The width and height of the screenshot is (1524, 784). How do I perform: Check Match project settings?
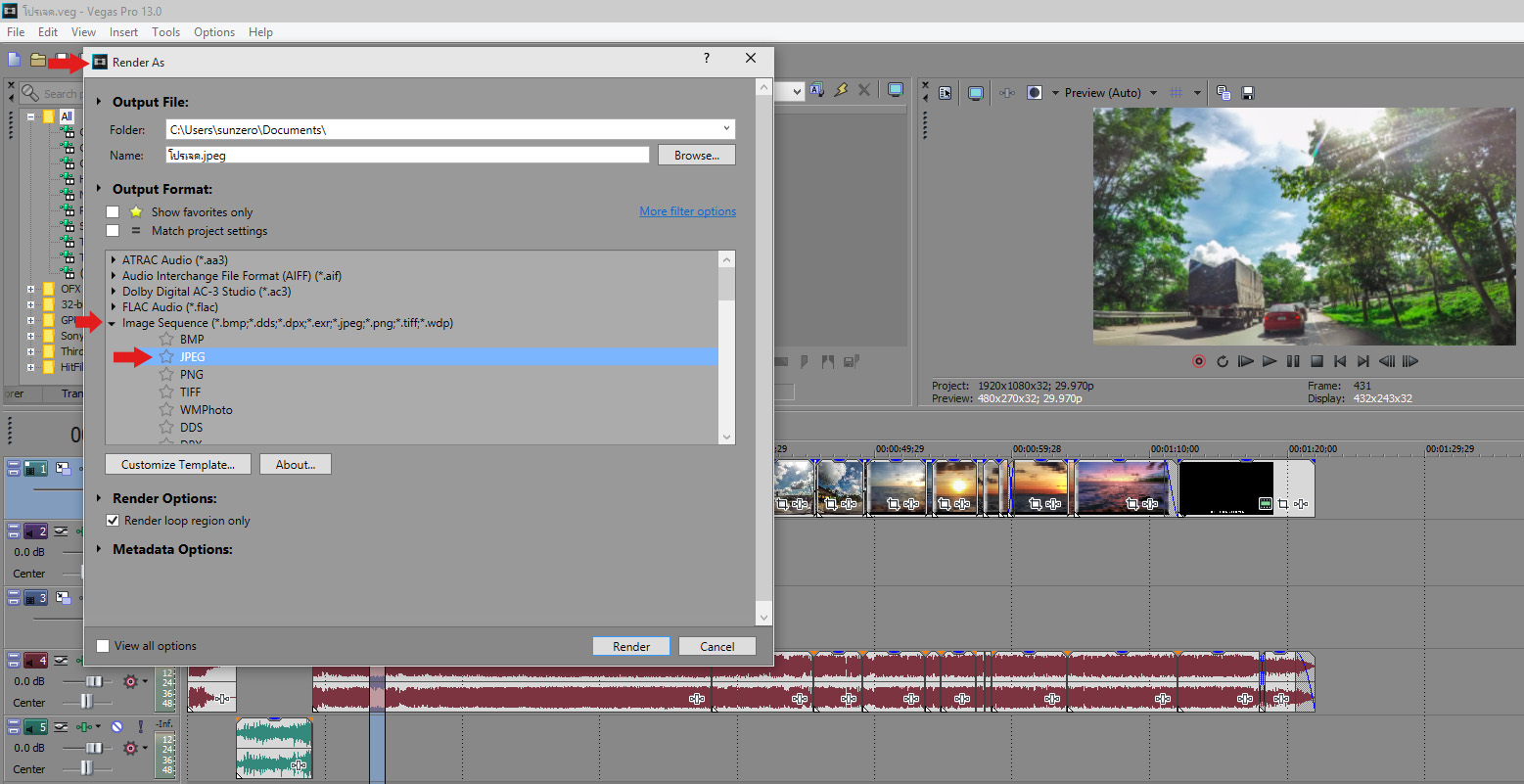click(113, 231)
